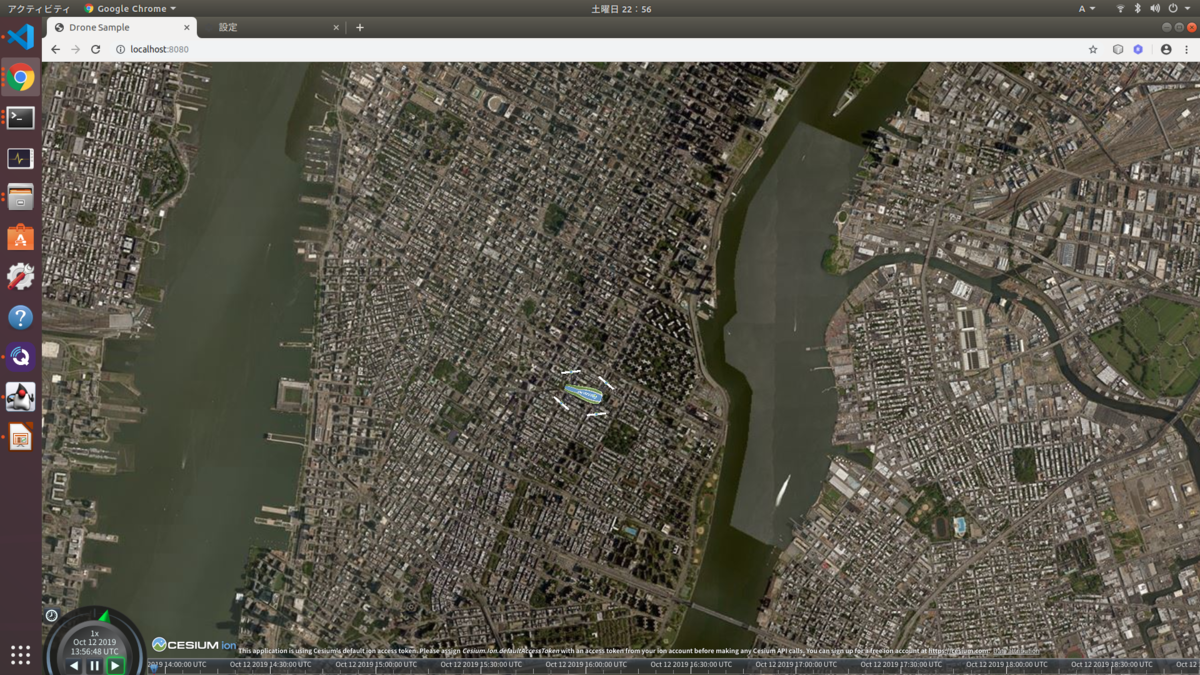Click the Bluetooth status icon
The width and height of the screenshot is (1200, 675).
click(1137, 8)
